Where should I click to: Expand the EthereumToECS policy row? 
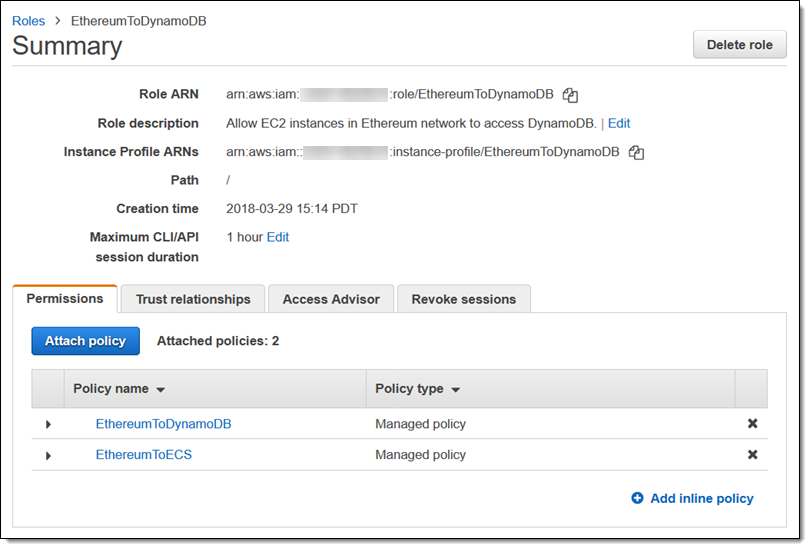[48, 455]
